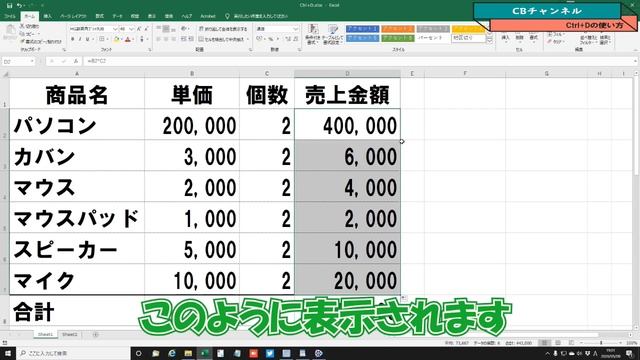Switch to the Formulas ribbon tab

point(100,16)
